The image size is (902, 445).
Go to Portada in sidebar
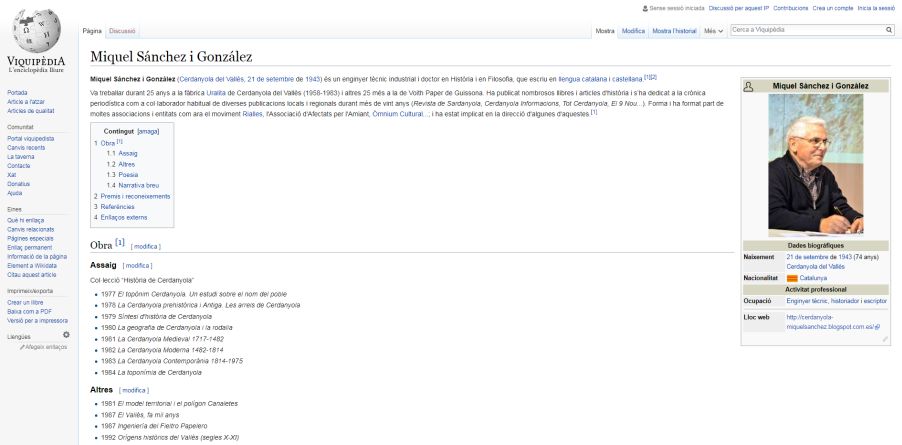point(17,93)
